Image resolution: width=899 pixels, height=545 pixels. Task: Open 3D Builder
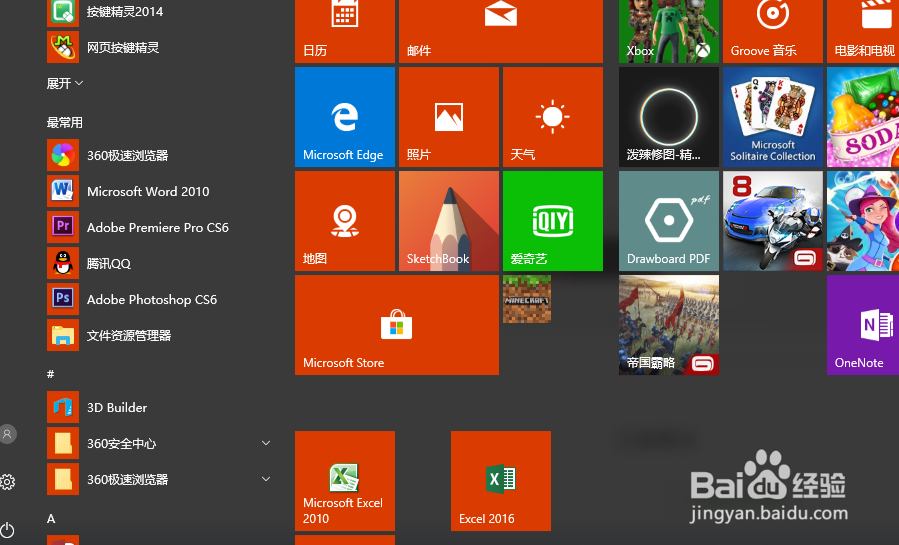point(161,407)
